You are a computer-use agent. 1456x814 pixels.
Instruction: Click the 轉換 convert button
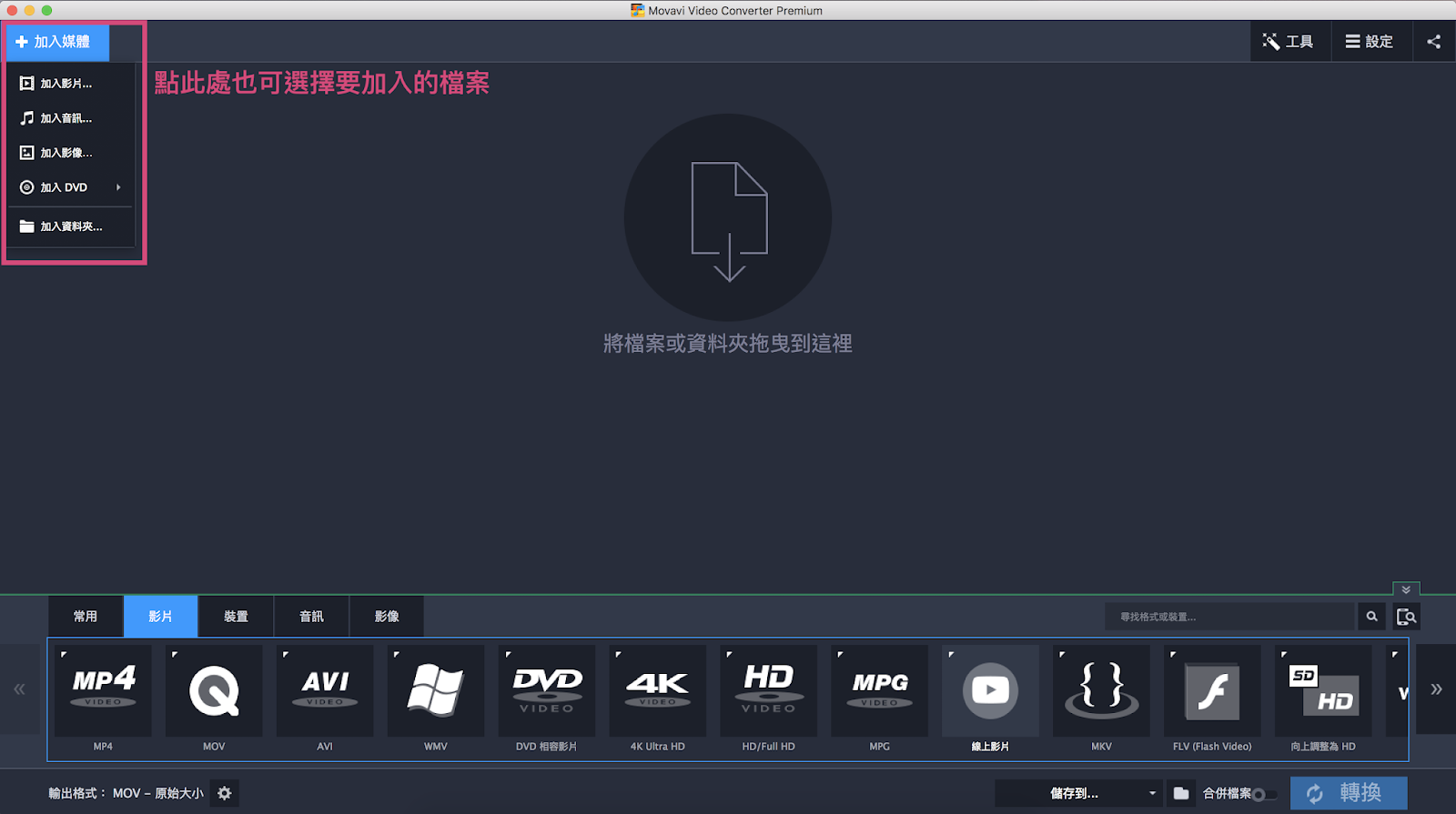[x=1349, y=793]
